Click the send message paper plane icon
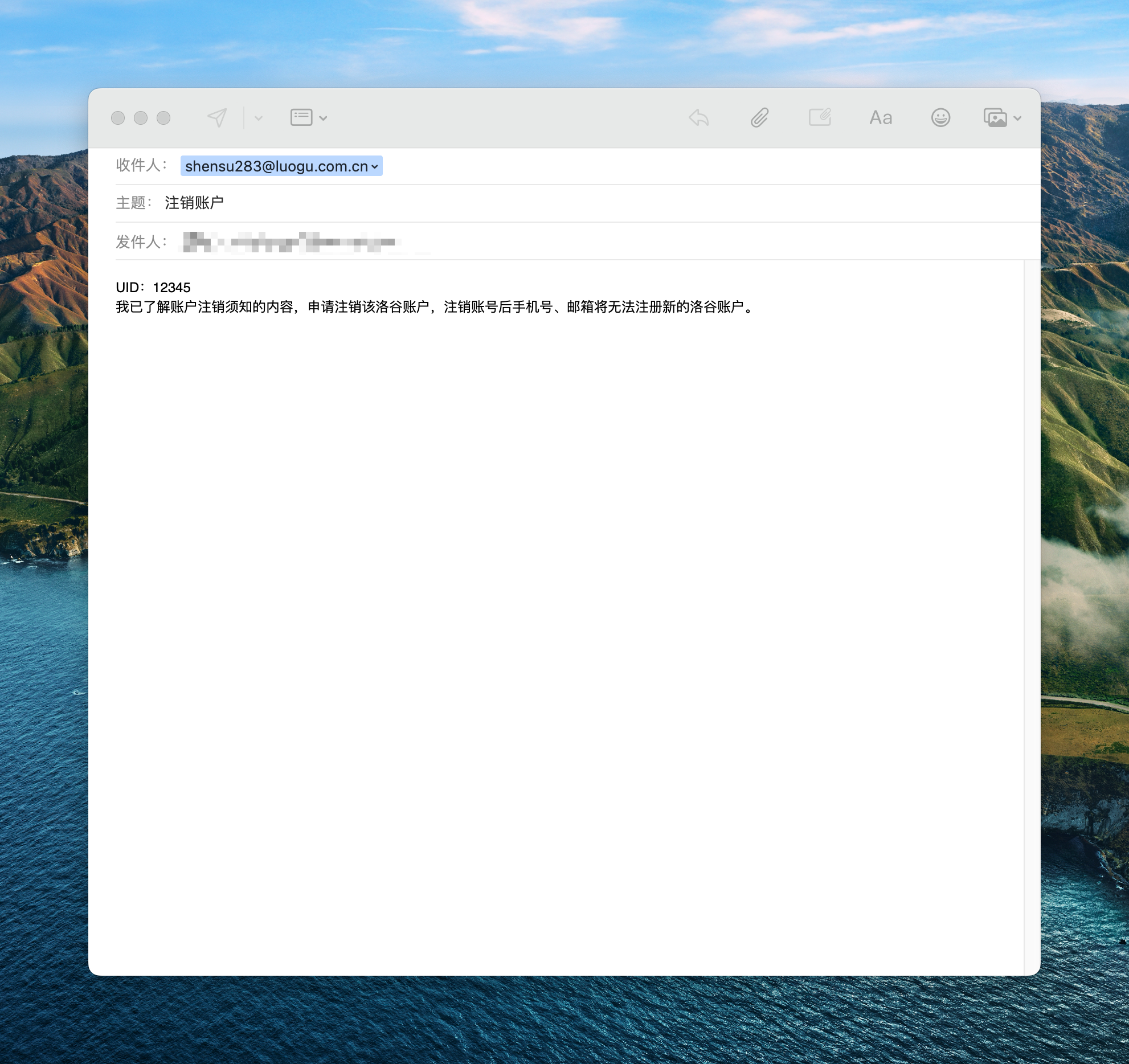Viewport: 1129px width, 1064px height. [x=217, y=118]
